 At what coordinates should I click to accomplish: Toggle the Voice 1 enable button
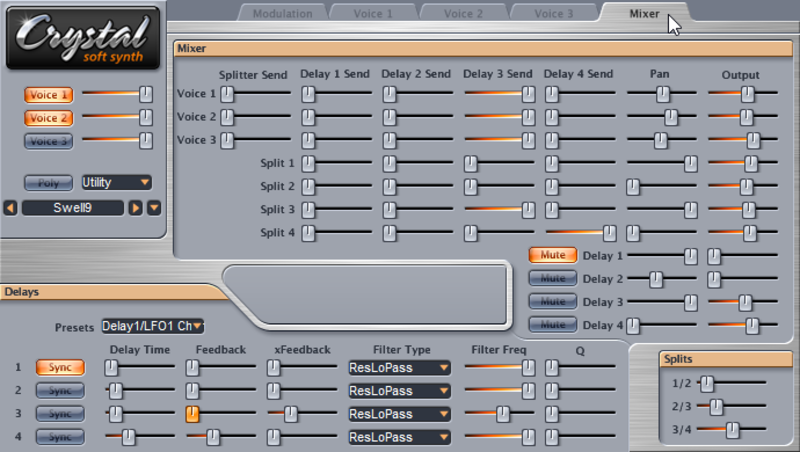pos(48,95)
